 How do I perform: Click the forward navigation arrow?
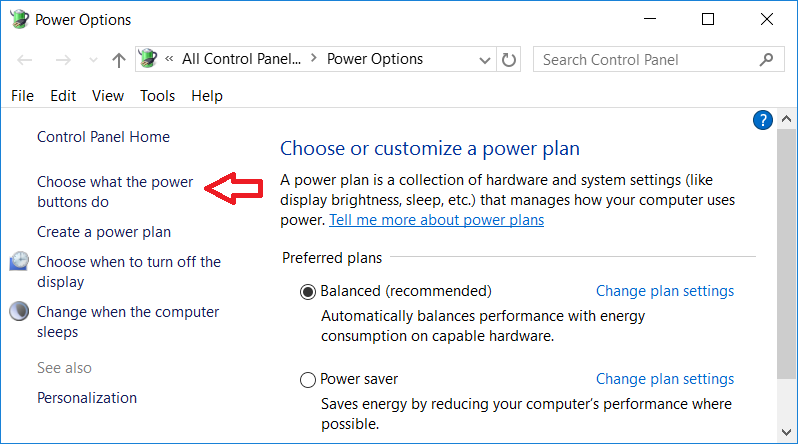(x=63, y=60)
